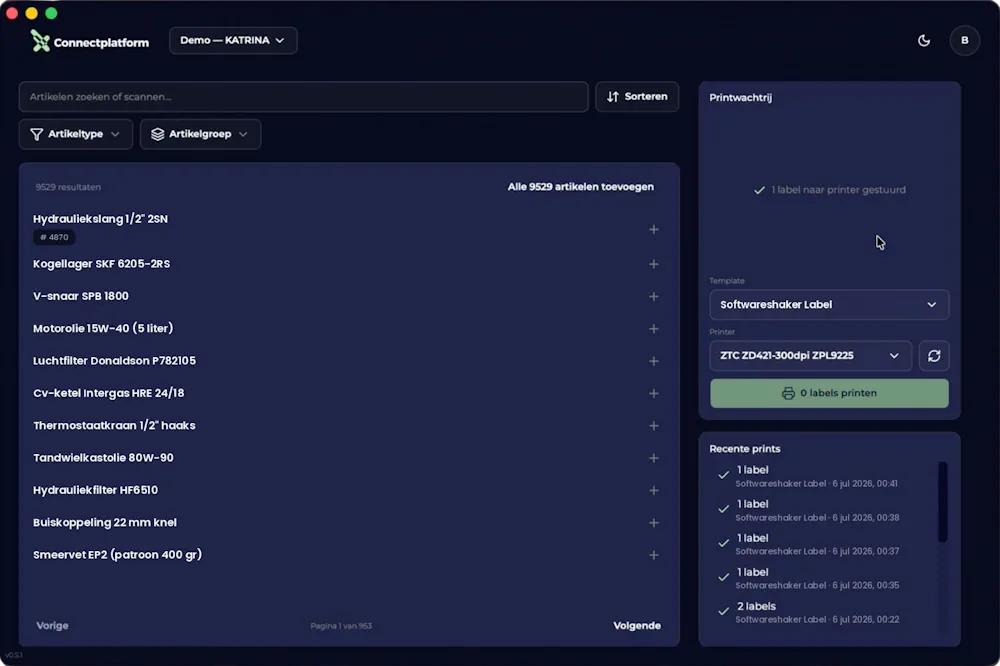The width and height of the screenshot is (1000, 666).
Task: Refresh the printer list
Action: pos(934,356)
